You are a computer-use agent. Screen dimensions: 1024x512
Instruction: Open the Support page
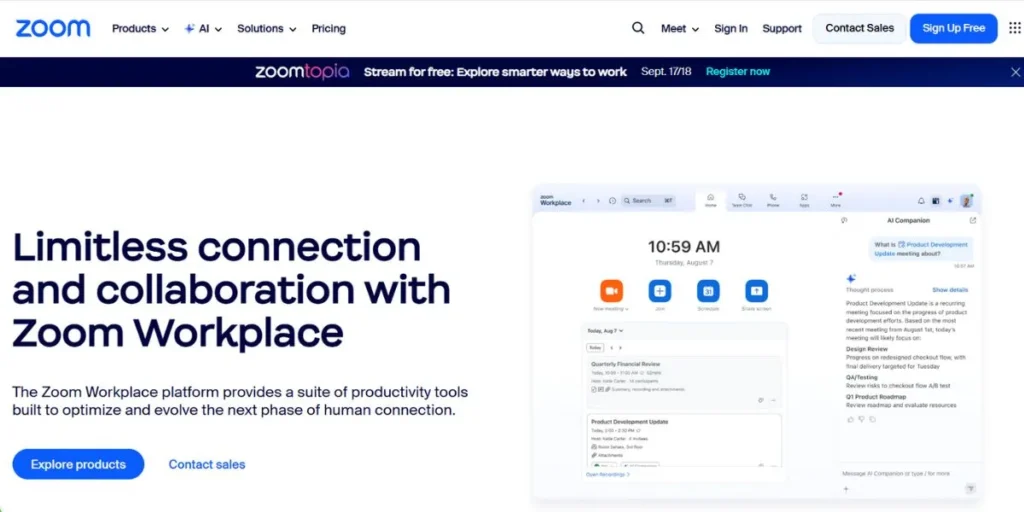click(x=782, y=29)
